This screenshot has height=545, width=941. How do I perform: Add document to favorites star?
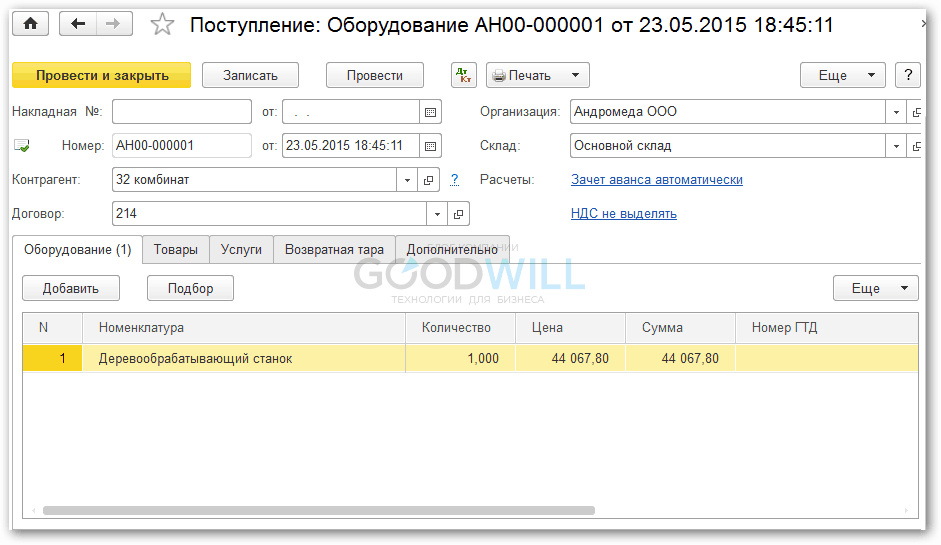pyautogui.click(x=162, y=25)
